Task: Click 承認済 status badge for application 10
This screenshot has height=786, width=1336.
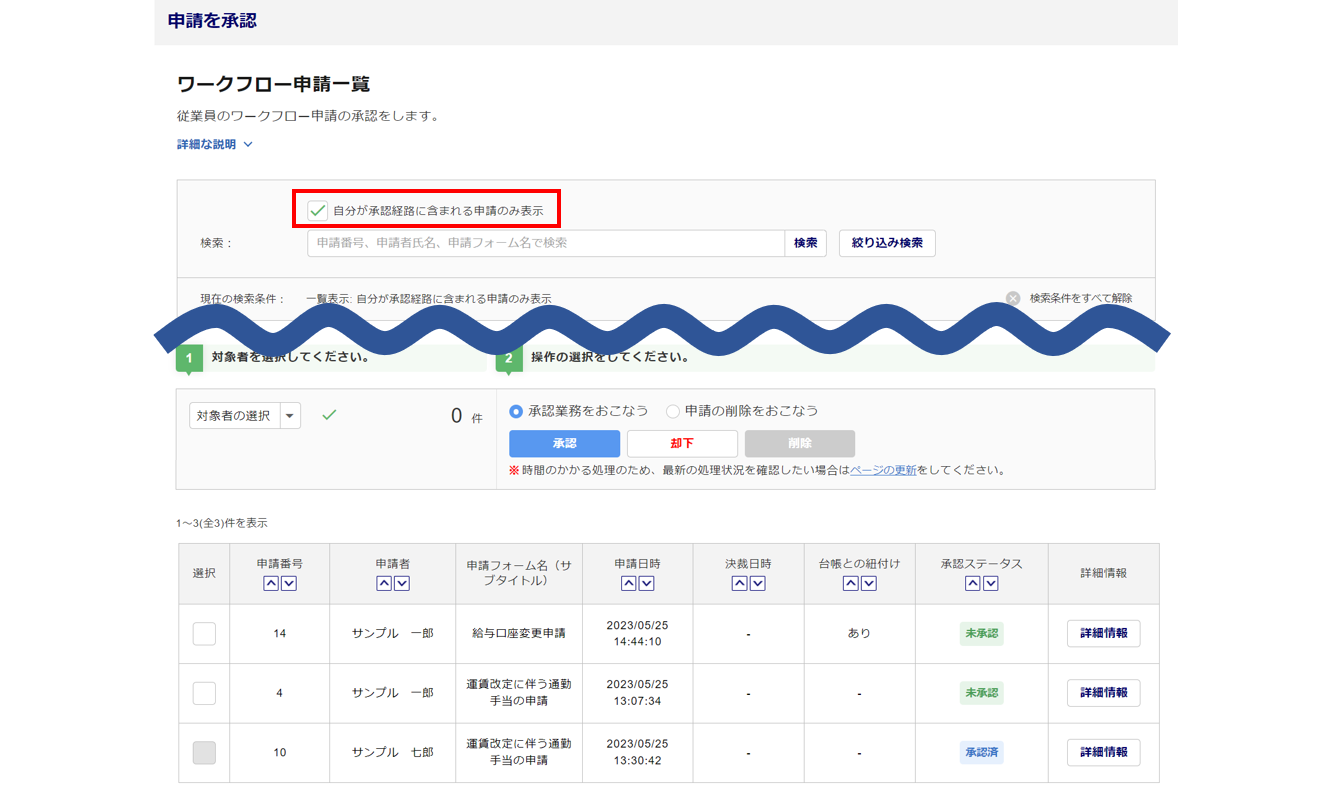Action: click(981, 753)
